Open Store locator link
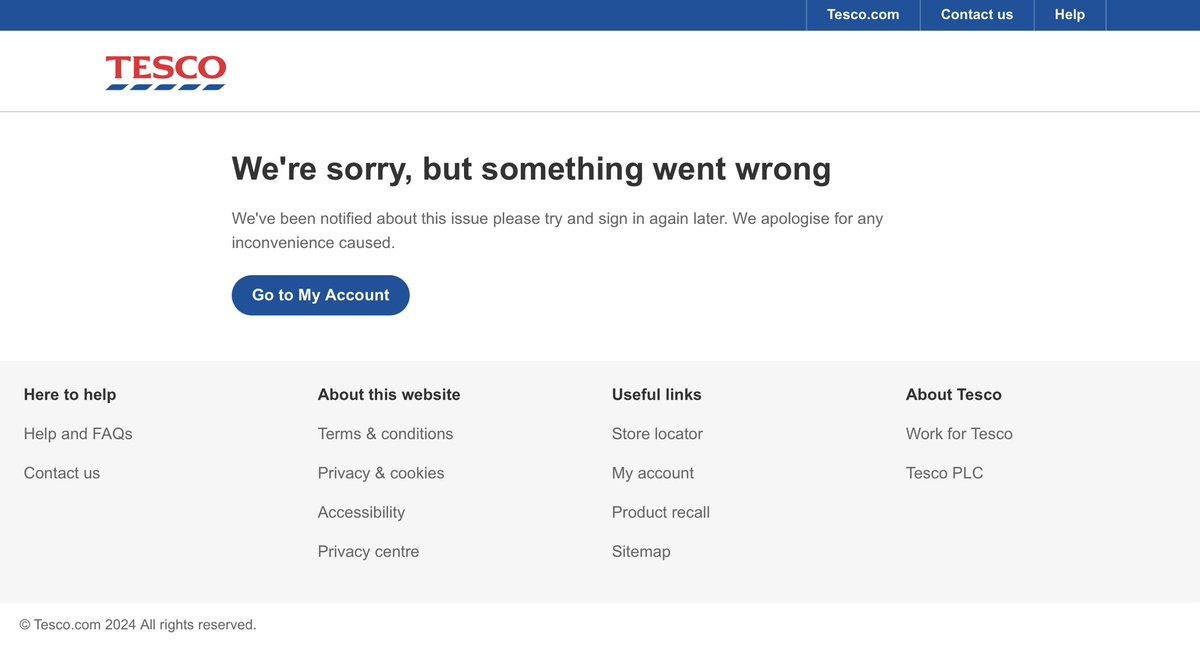 [657, 434]
